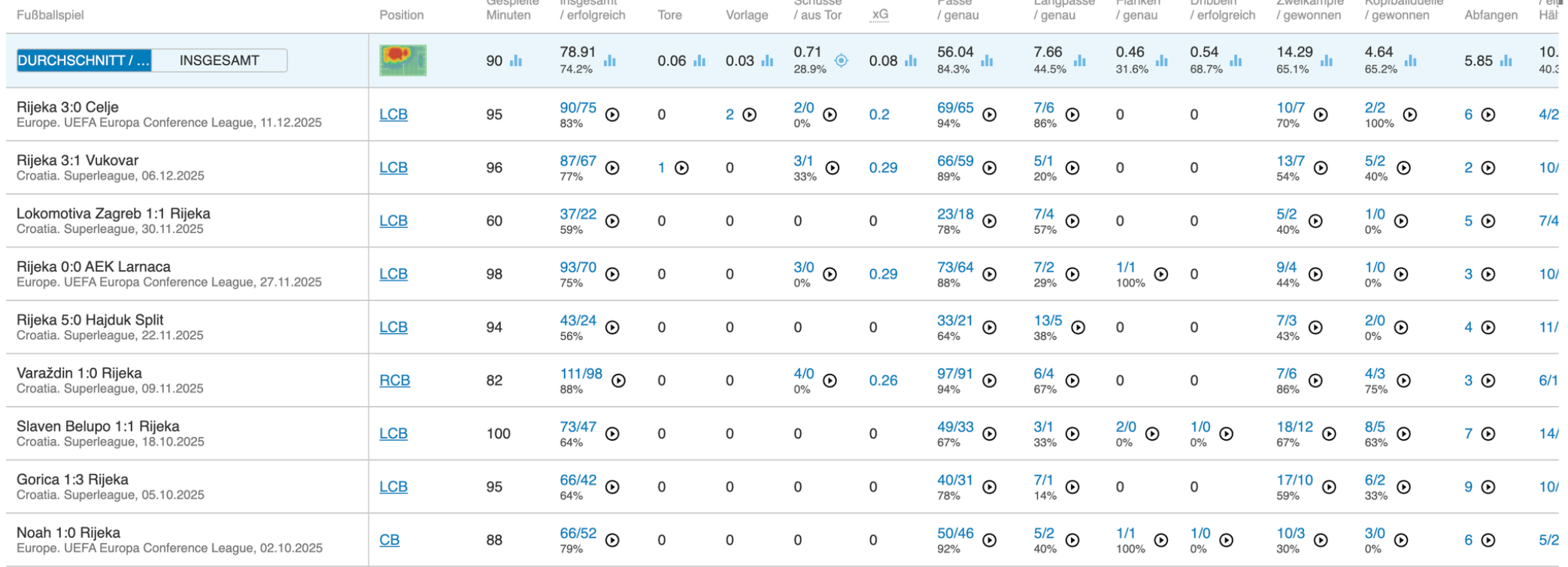Click bar chart icon beside average 90 minutes
The height and width of the screenshot is (567, 1568).
516,61
